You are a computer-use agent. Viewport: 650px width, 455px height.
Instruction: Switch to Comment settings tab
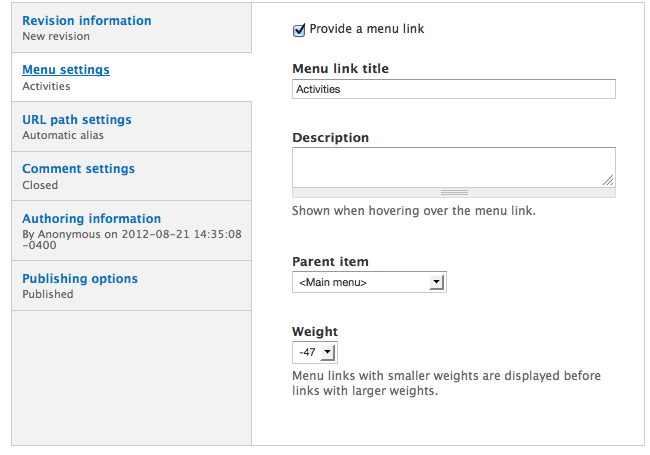coord(131,176)
